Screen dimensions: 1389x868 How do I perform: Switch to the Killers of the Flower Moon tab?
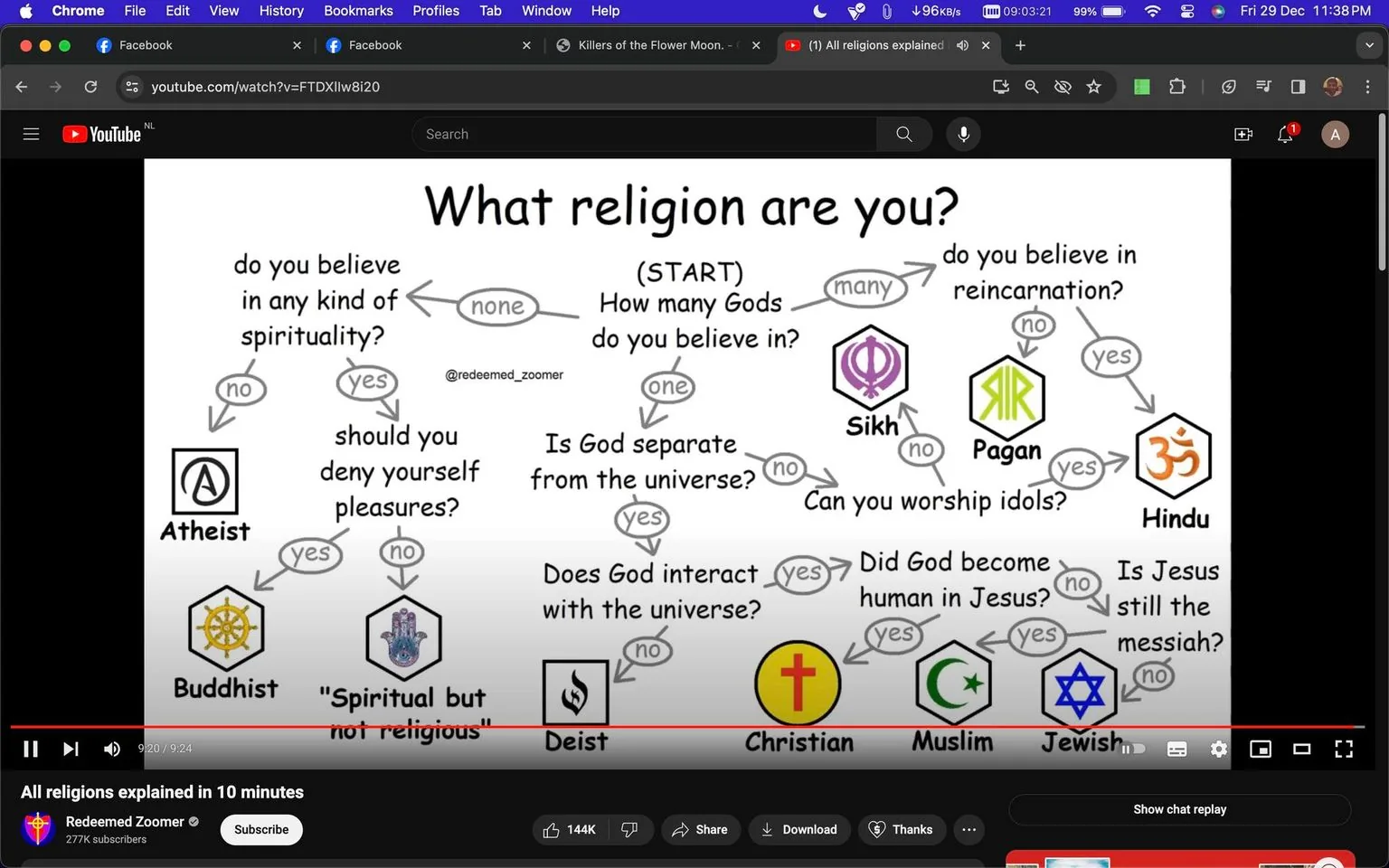[653, 44]
